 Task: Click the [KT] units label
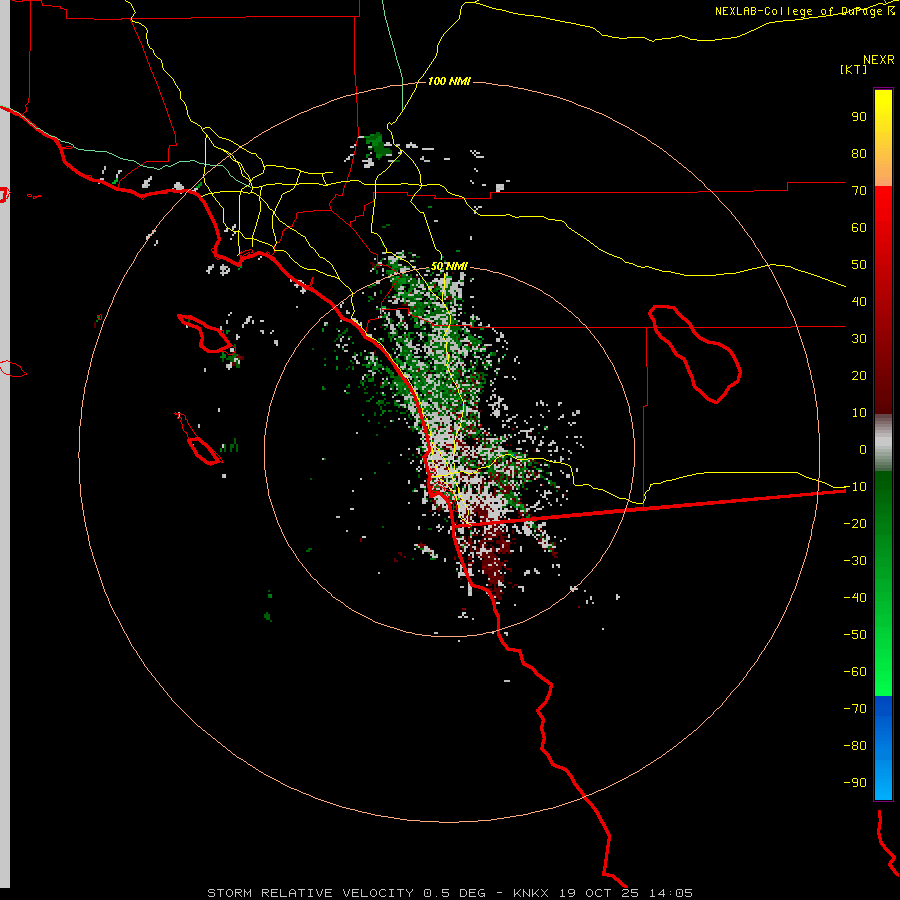pos(854,69)
